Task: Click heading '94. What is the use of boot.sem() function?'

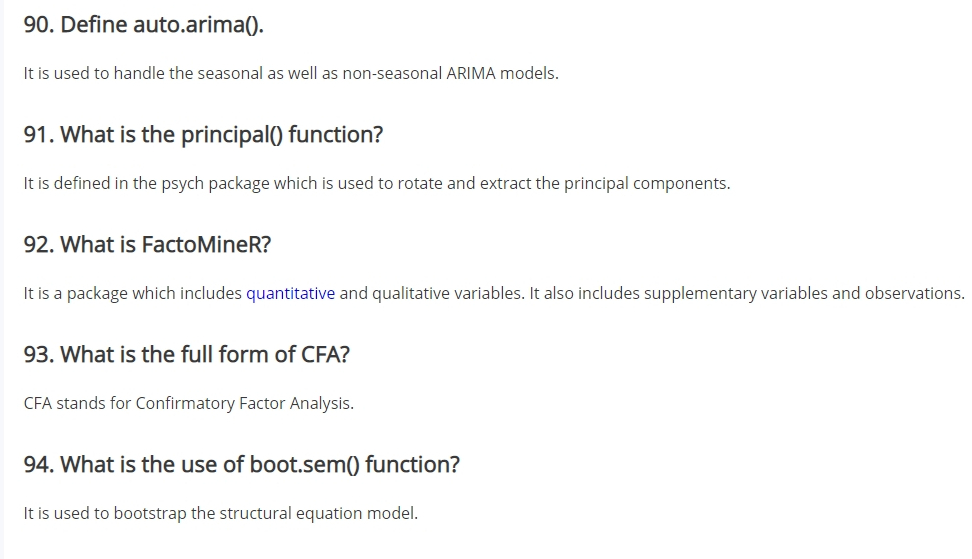Action: coord(242,464)
